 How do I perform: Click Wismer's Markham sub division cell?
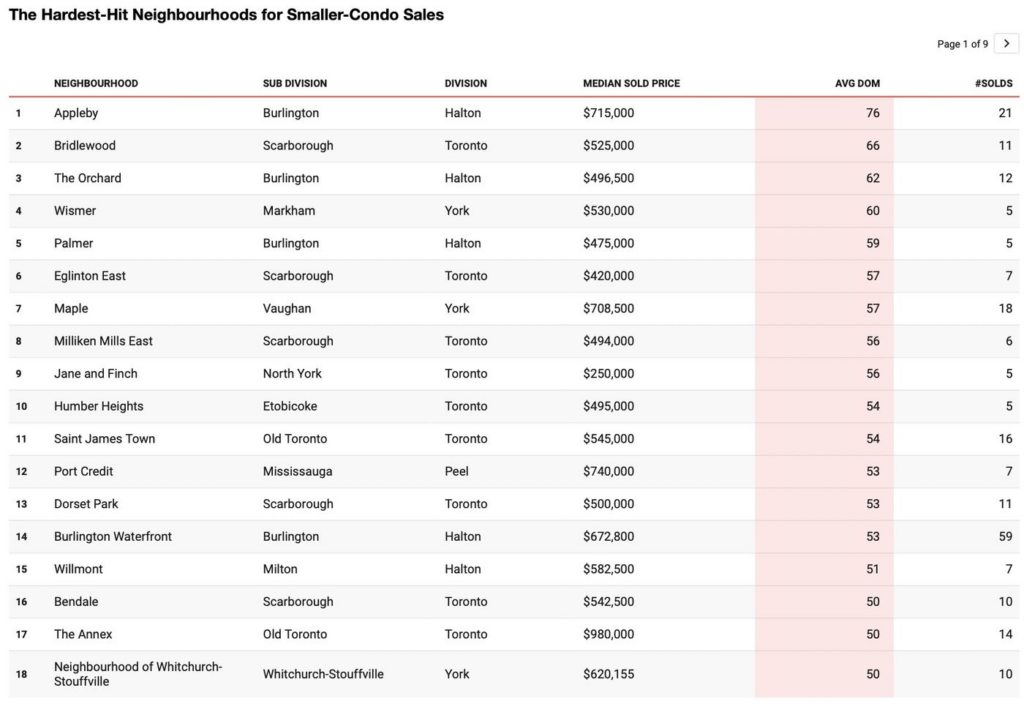click(x=289, y=211)
